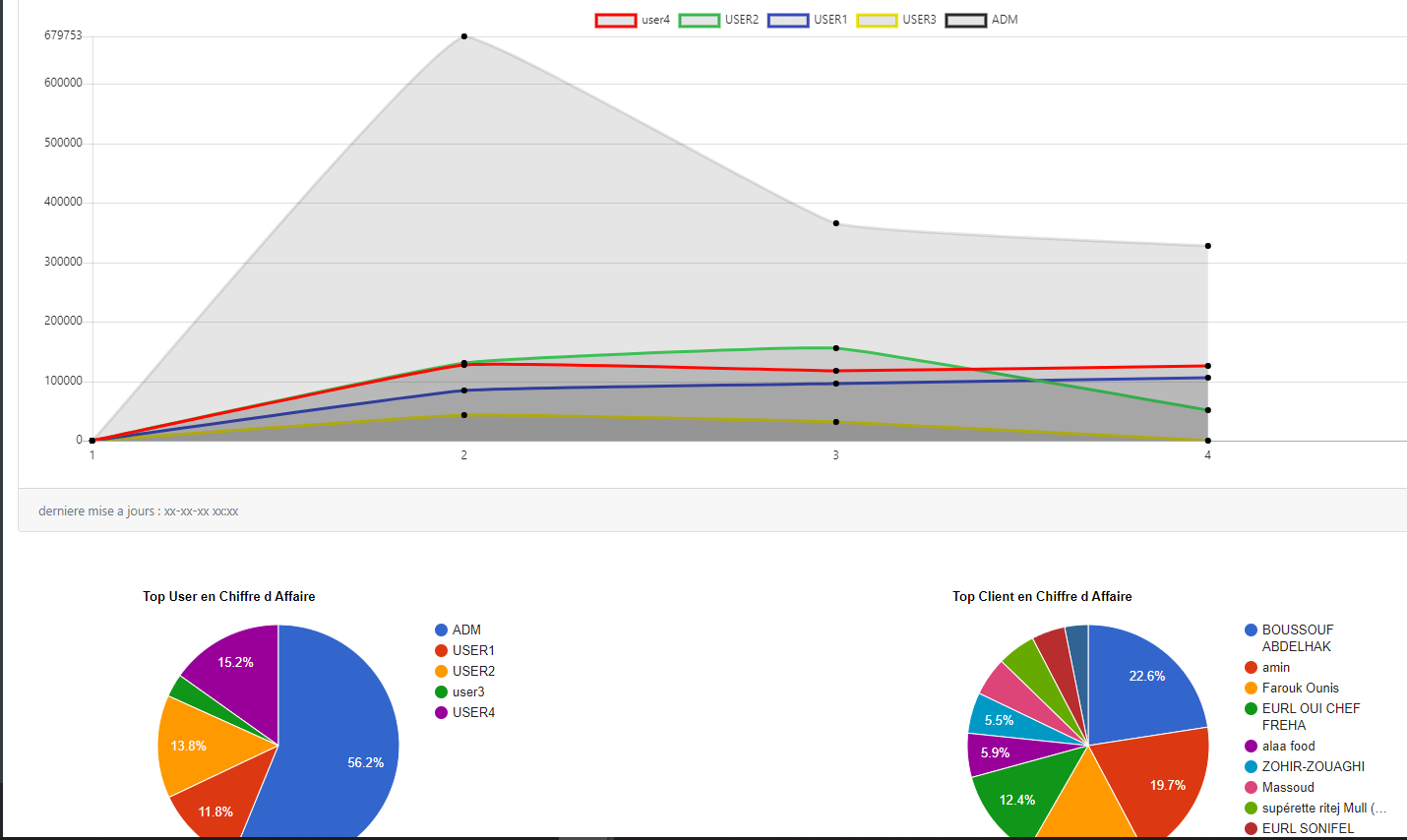Click the green user3 legend dot
The image size is (1407, 840).
442,692
